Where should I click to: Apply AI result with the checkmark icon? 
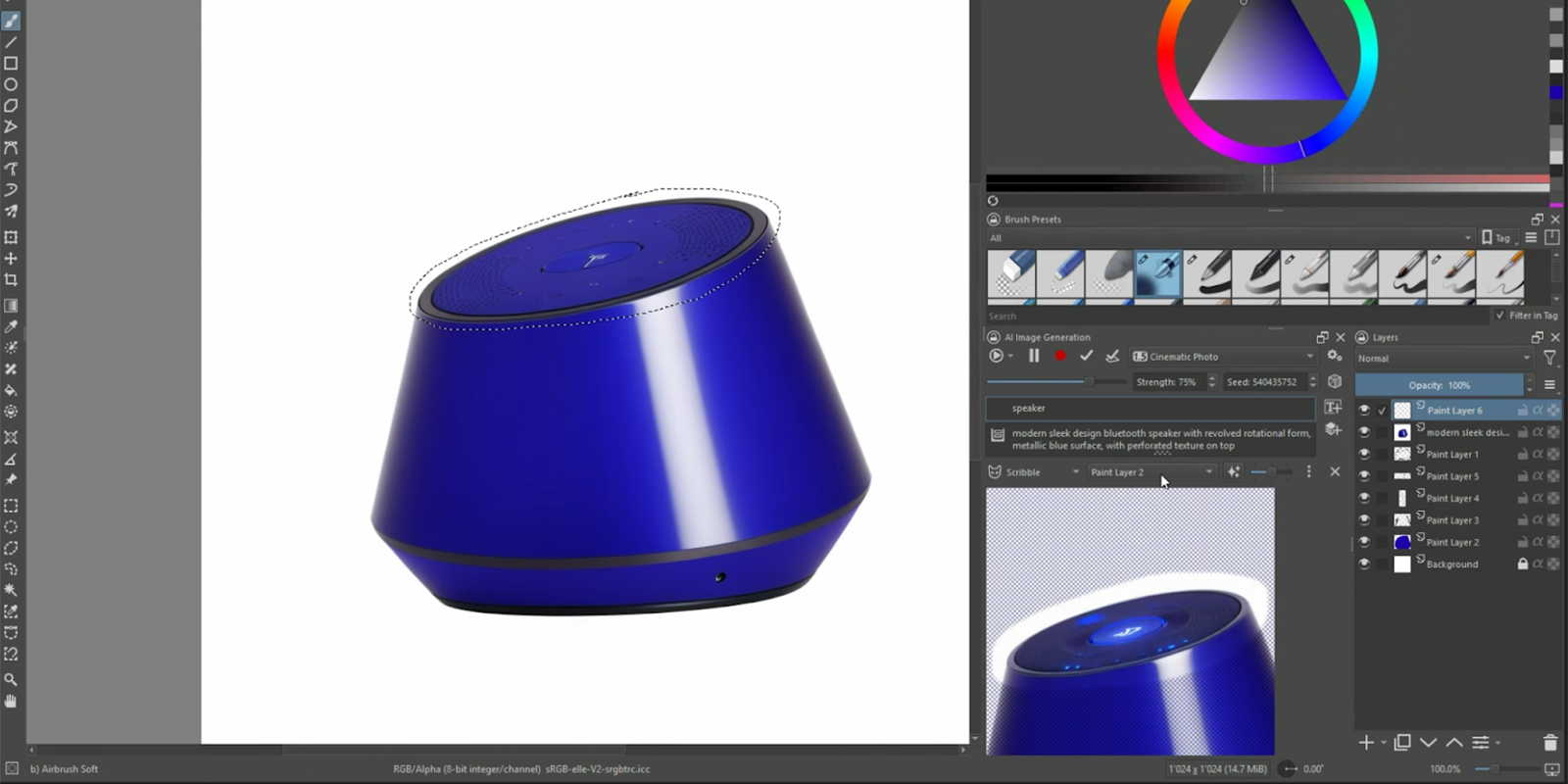pos(1086,357)
